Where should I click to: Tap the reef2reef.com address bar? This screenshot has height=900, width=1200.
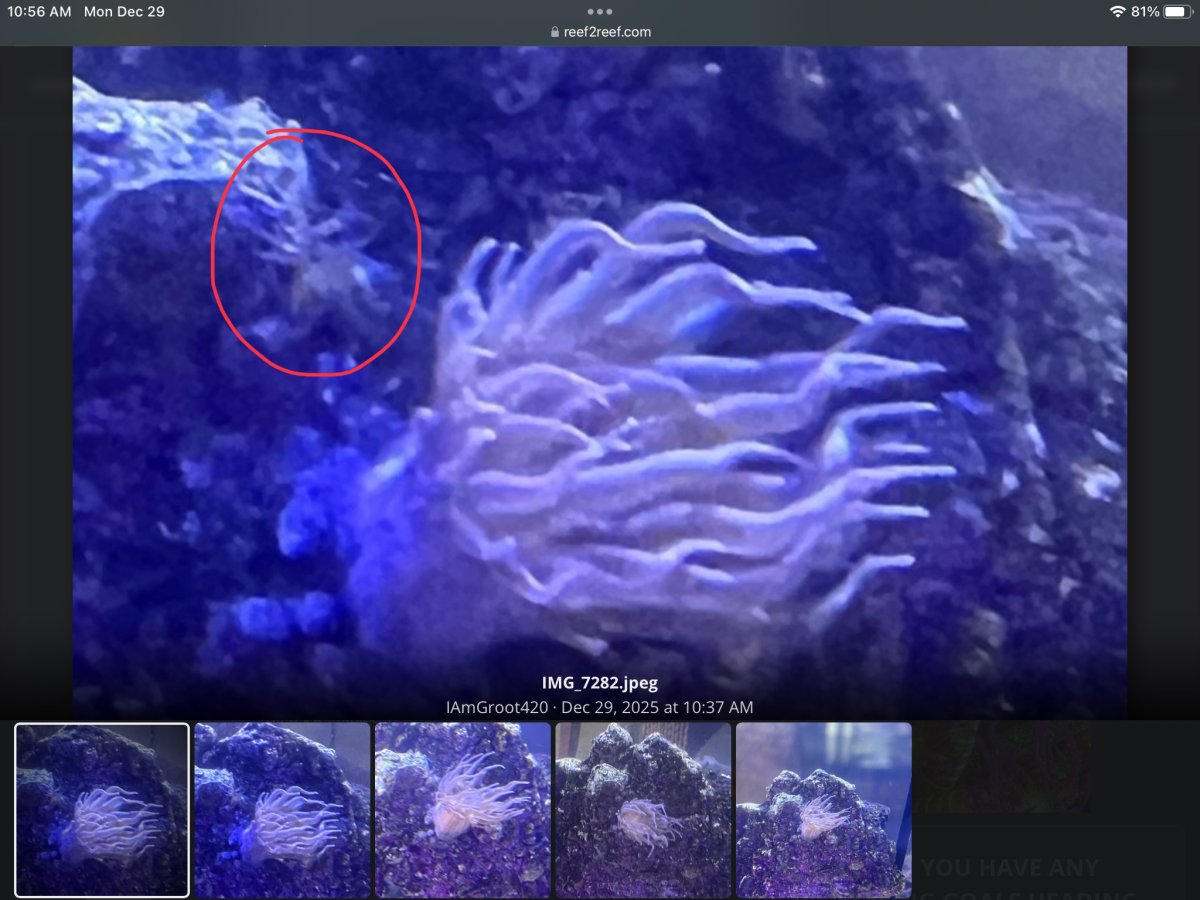pos(600,32)
